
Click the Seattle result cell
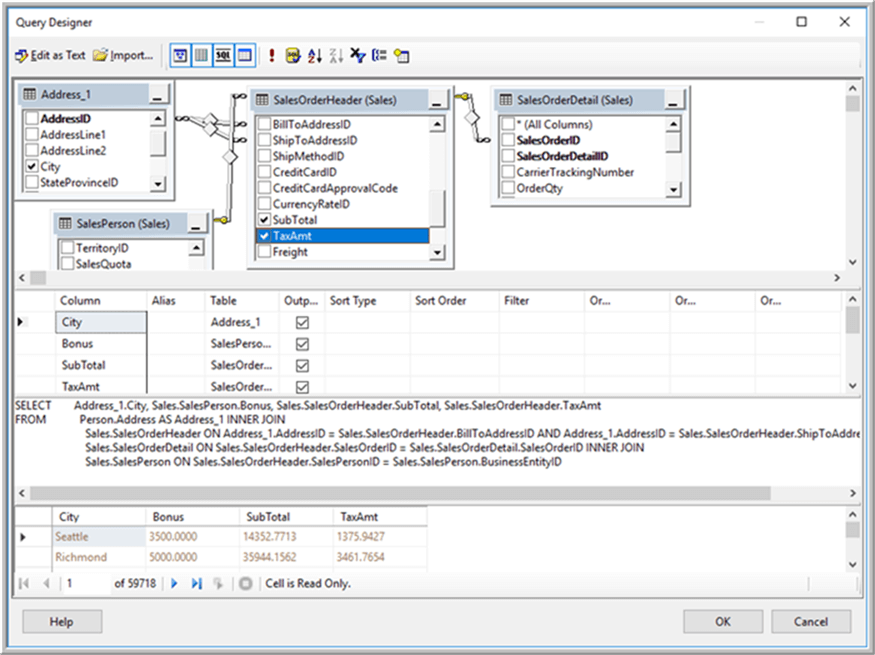click(x=99, y=537)
